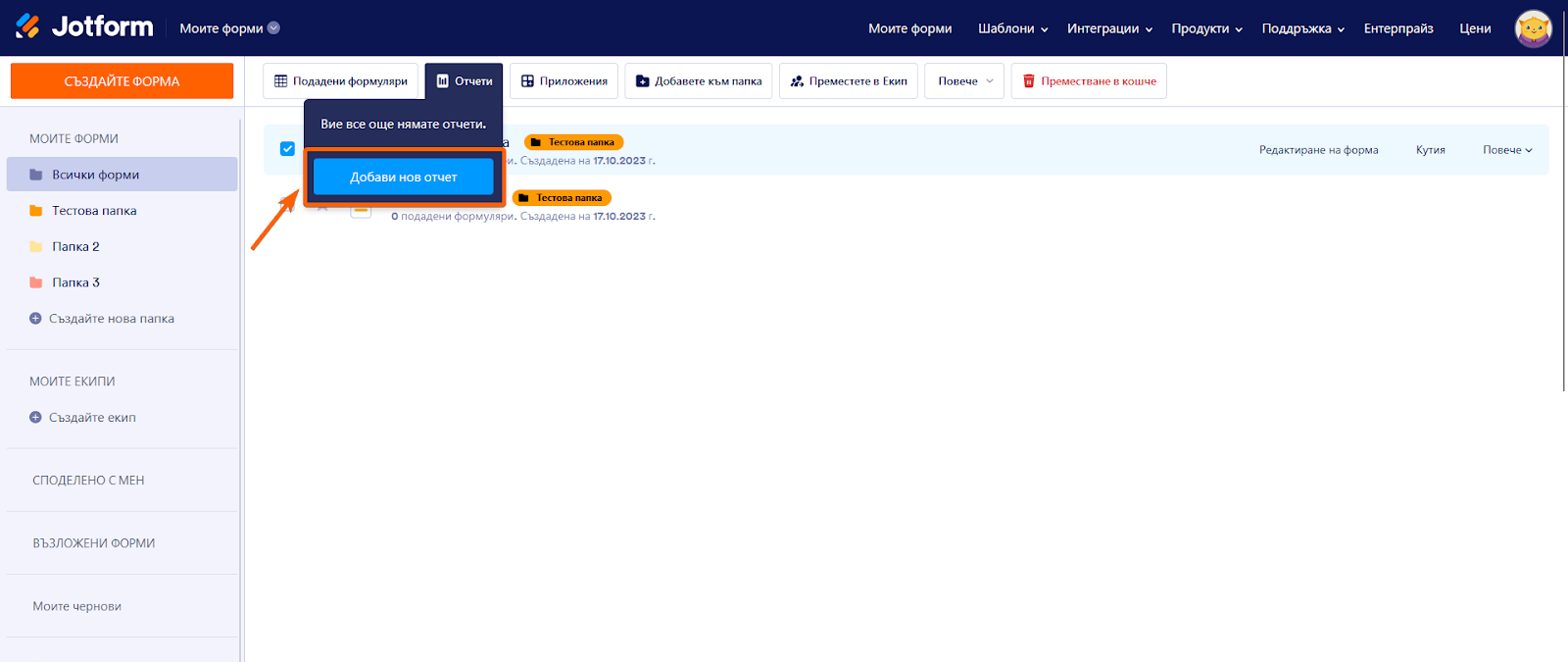Click plus icon beside Създайте нова папка
This screenshot has height=662, width=1568.
click(x=35, y=319)
